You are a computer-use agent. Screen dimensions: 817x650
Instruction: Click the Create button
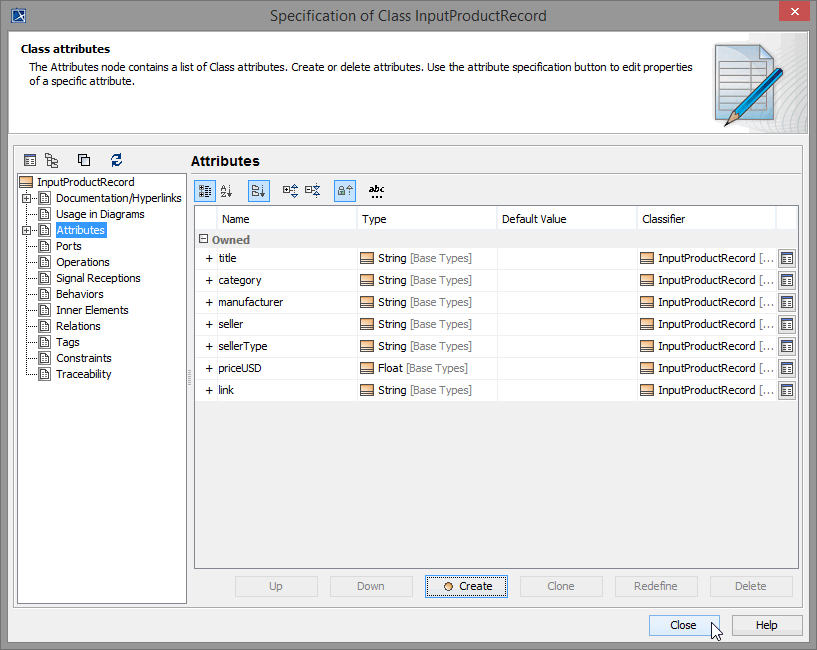point(467,586)
